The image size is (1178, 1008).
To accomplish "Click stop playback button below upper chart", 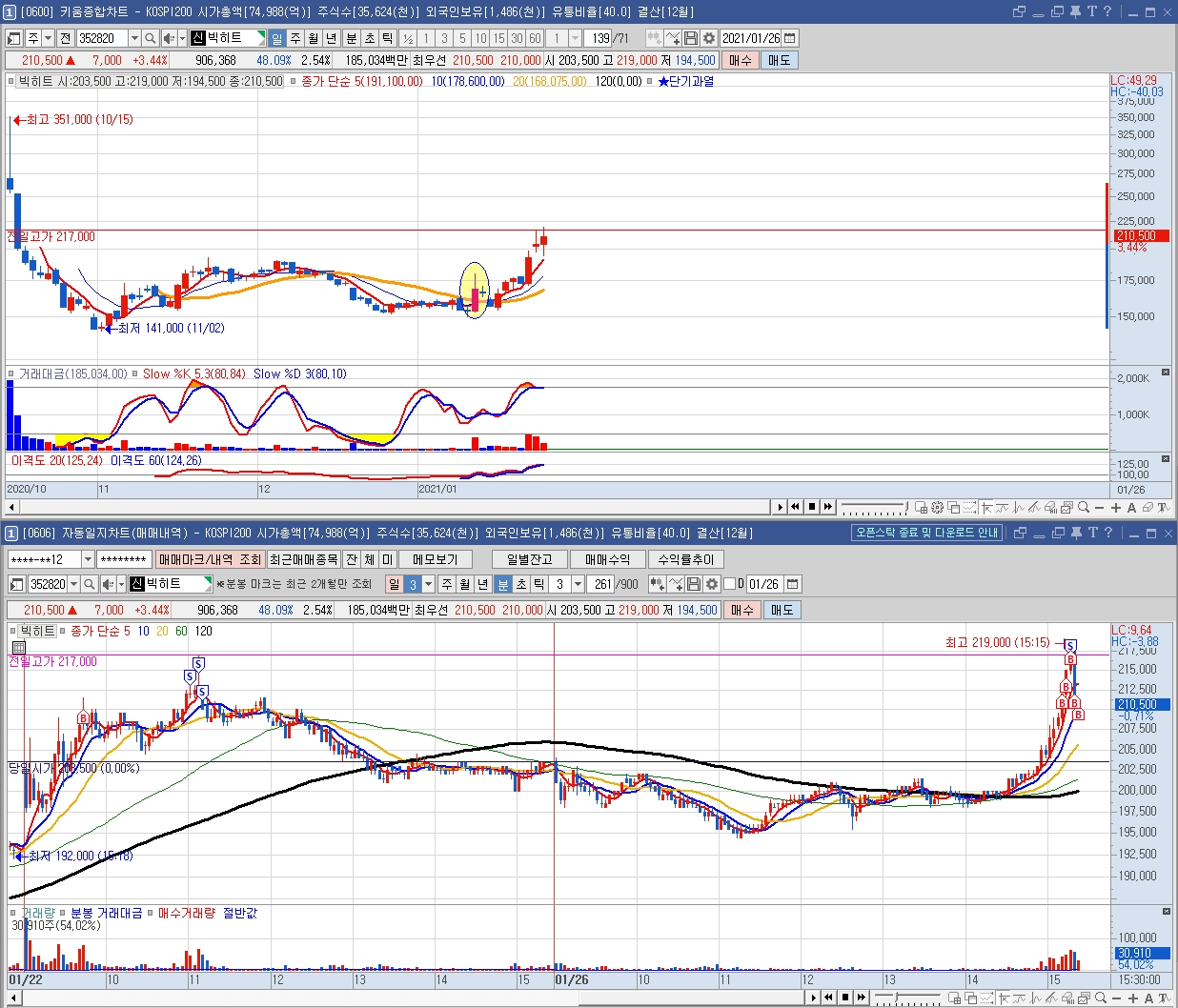I will coord(812,507).
